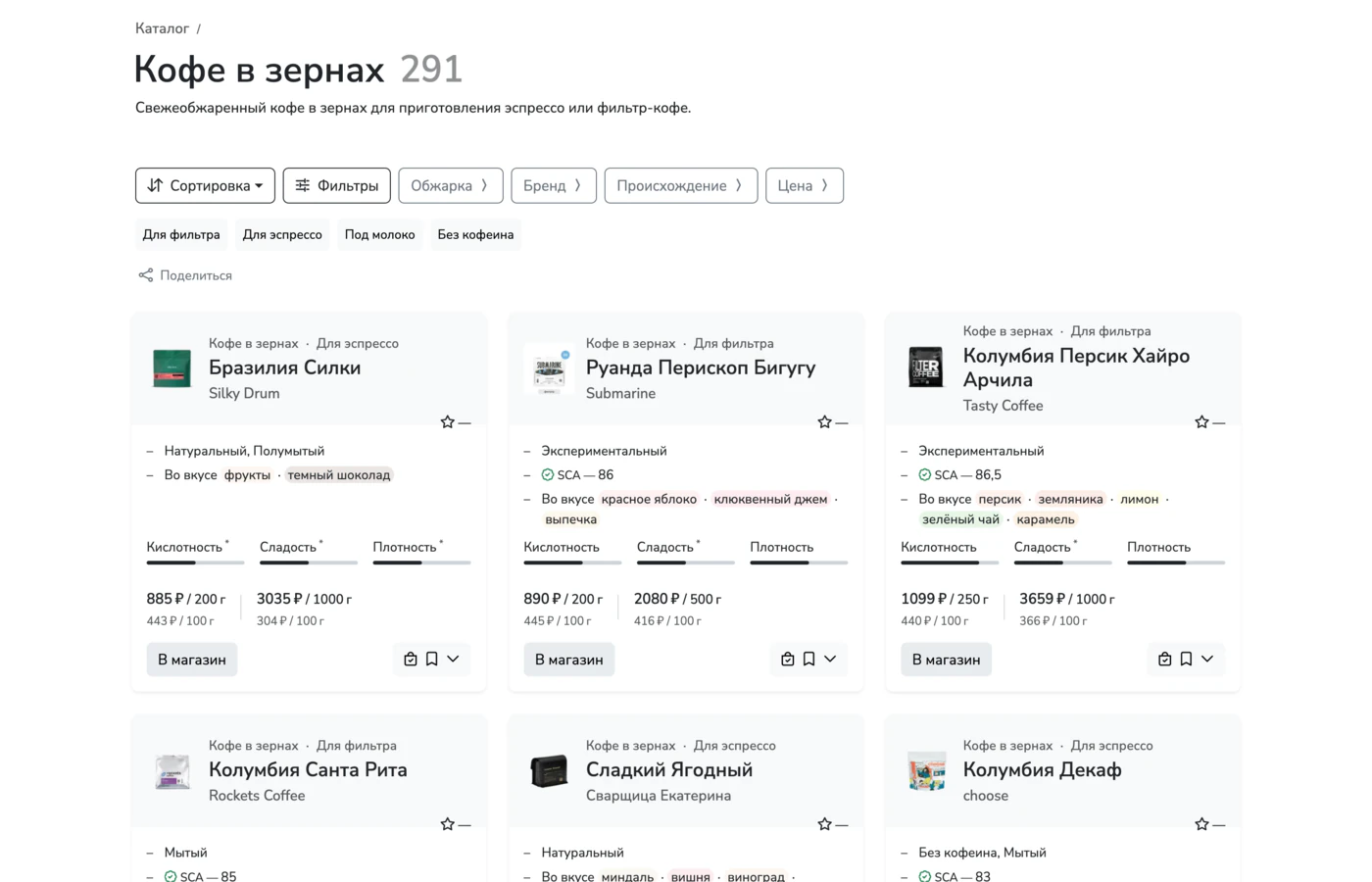Click star rating icon on Сладкий Ягодный card
The width and height of the screenshot is (1372, 882).
(x=825, y=824)
